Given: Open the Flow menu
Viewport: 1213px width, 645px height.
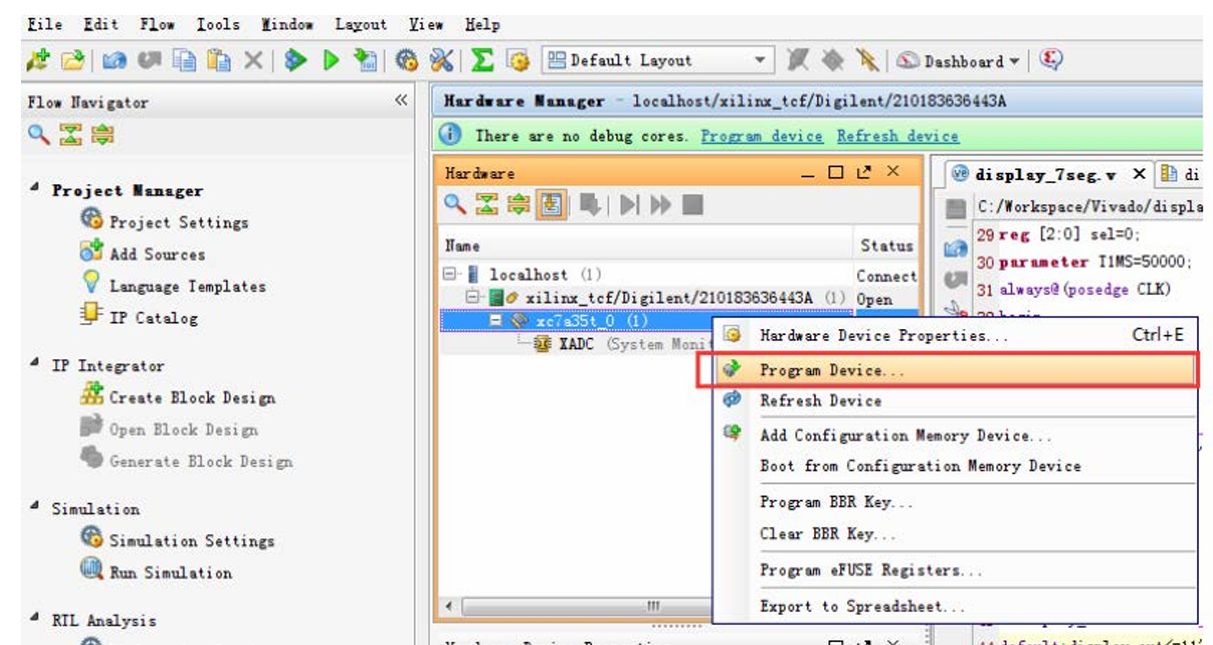Looking at the screenshot, I should (x=157, y=24).
